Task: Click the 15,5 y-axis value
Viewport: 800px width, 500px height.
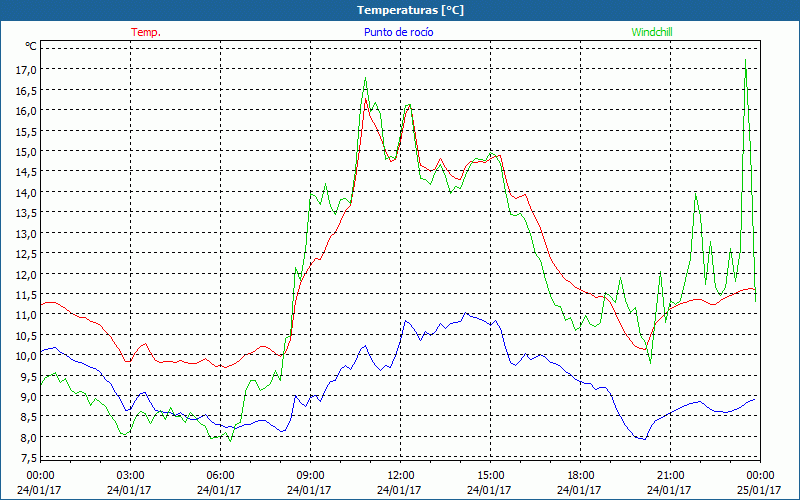Action: (27, 131)
